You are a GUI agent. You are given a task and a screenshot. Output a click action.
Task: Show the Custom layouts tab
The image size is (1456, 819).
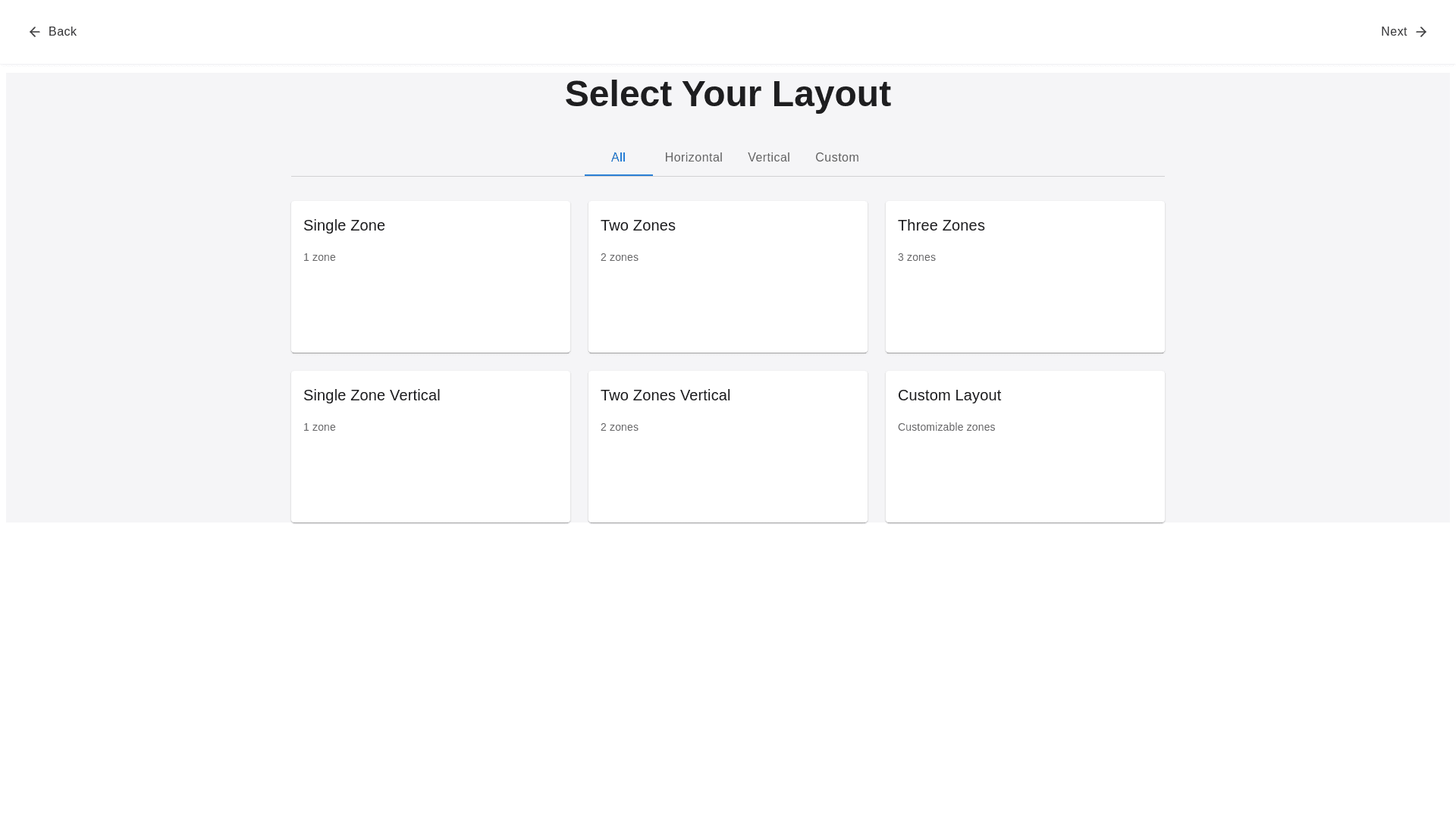click(x=836, y=158)
